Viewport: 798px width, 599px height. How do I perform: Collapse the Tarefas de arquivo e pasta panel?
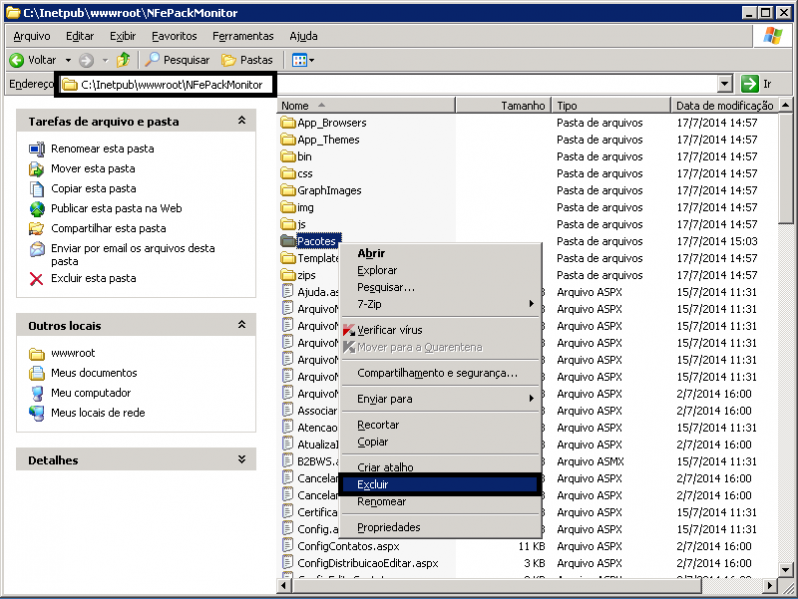(241, 121)
